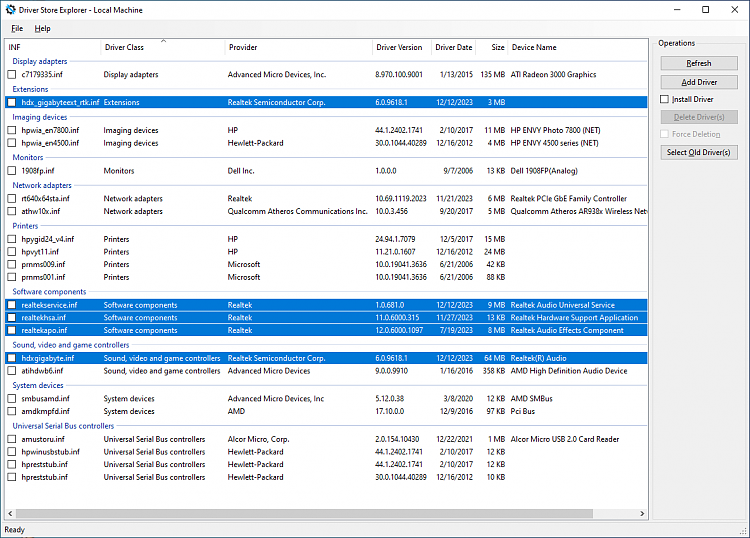The image size is (750, 538).
Task: Toggle the Install Driver checkbox
Action: [664, 99]
